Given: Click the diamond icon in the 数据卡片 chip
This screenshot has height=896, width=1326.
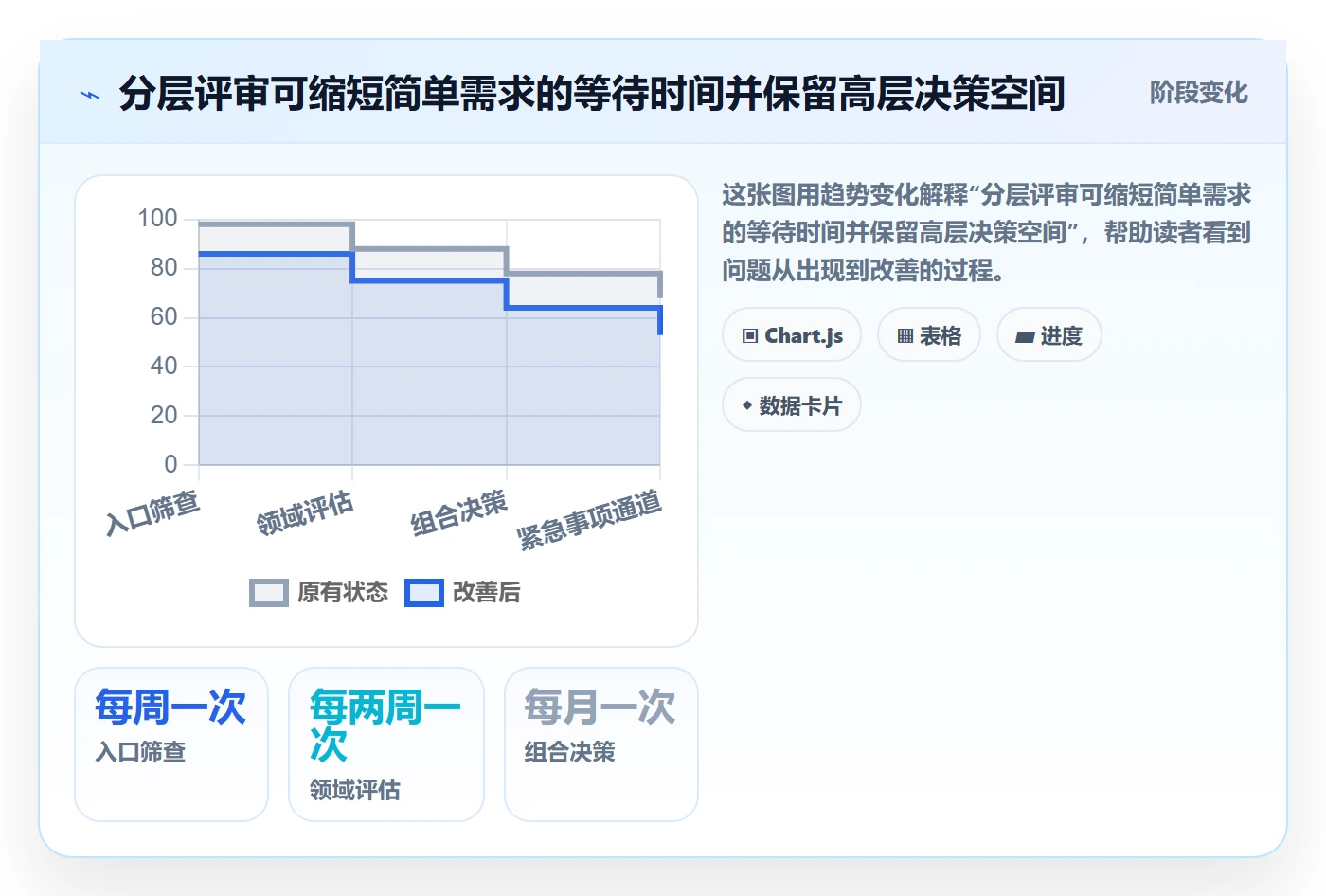Looking at the screenshot, I should click(x=747, y=405).
